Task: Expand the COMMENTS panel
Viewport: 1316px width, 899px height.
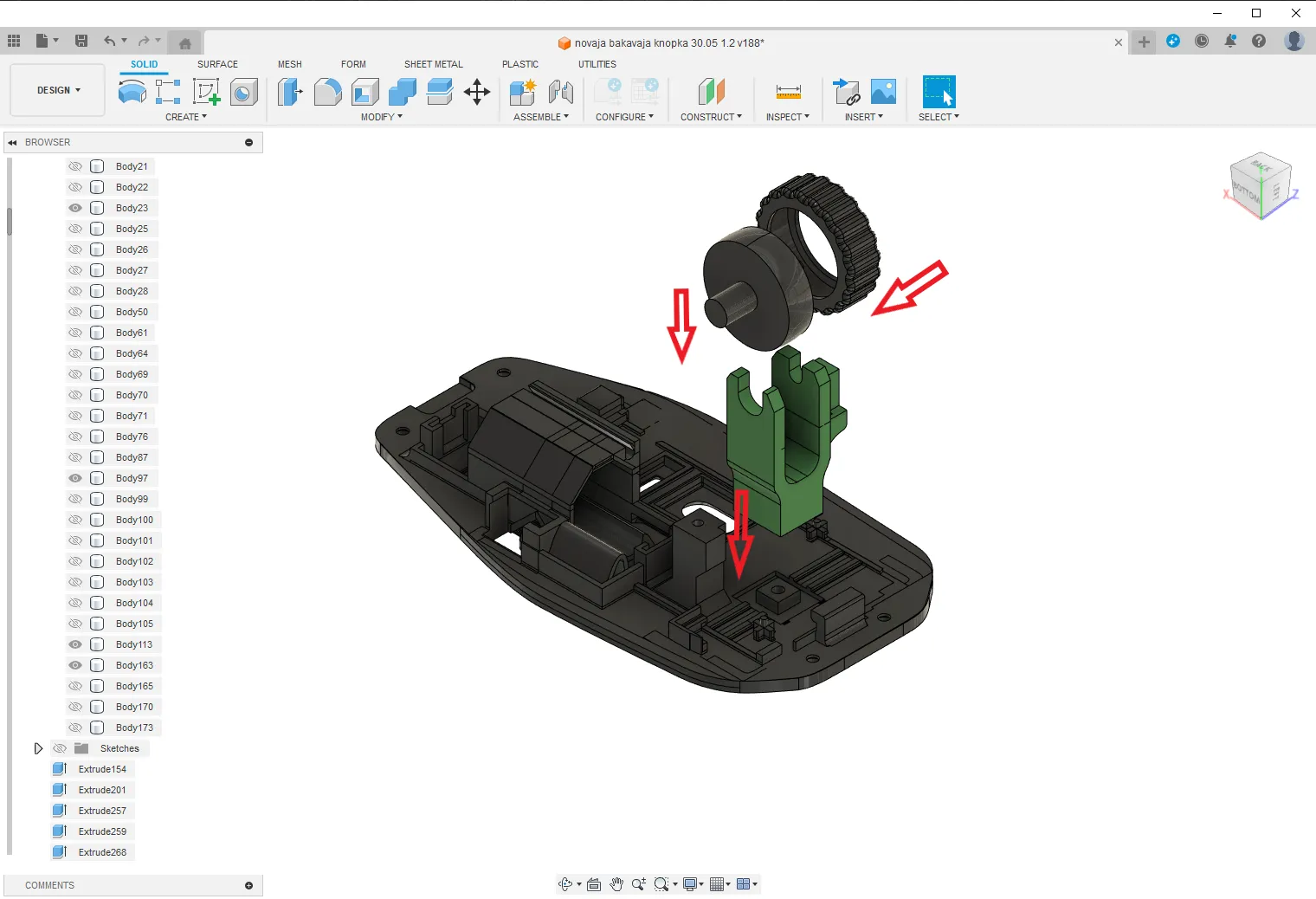Action: coord(248,885)
